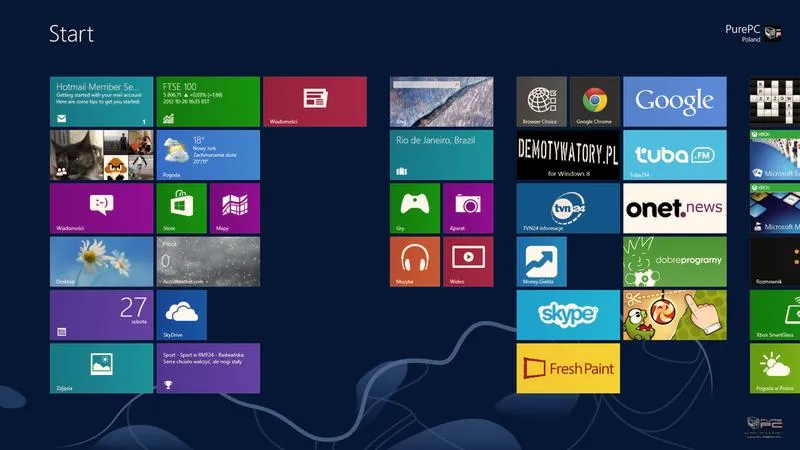Launch Google Chrome tile

[x=595, y=102]
